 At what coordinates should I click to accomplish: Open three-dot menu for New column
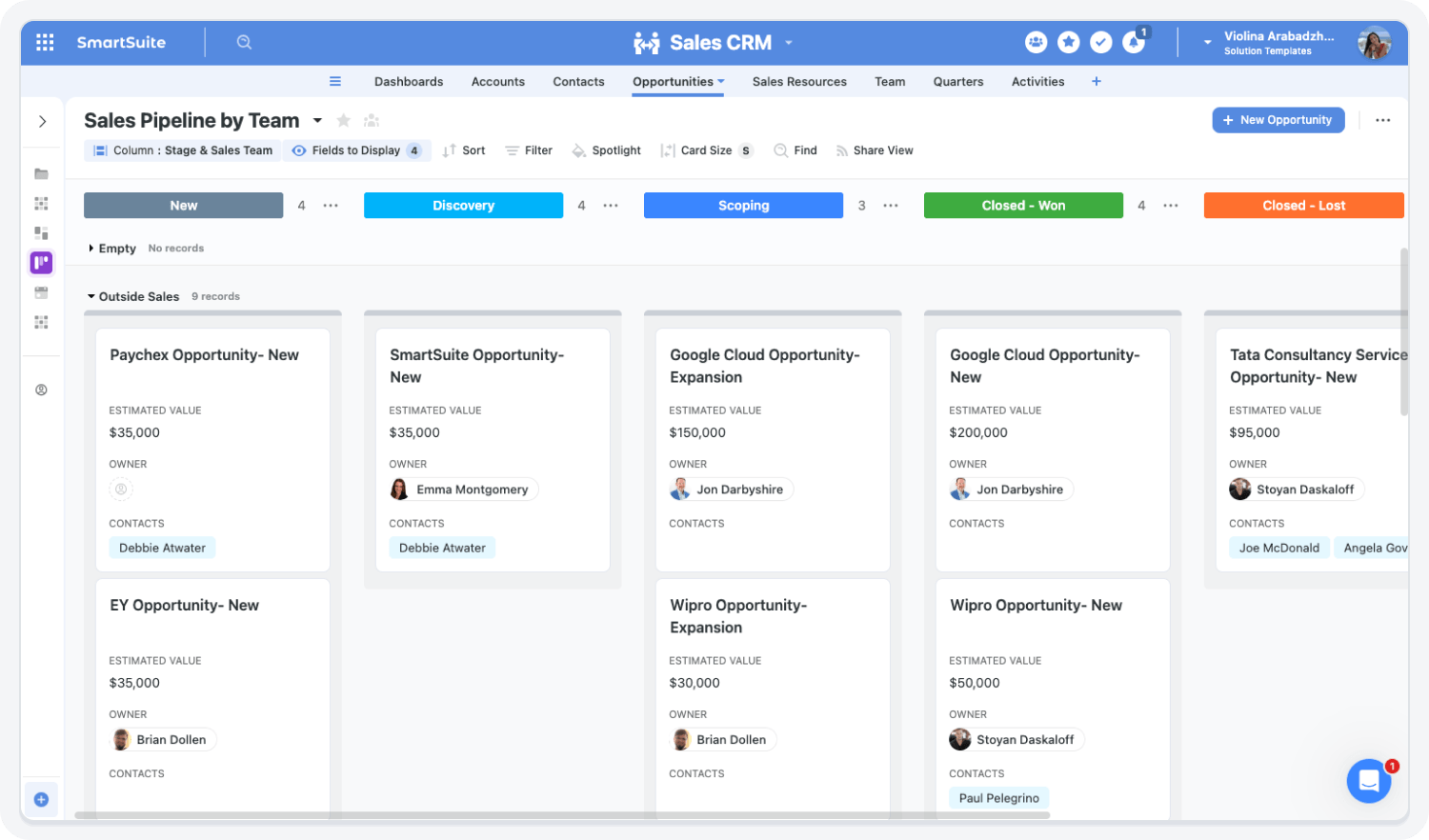[x=331, y=205]
